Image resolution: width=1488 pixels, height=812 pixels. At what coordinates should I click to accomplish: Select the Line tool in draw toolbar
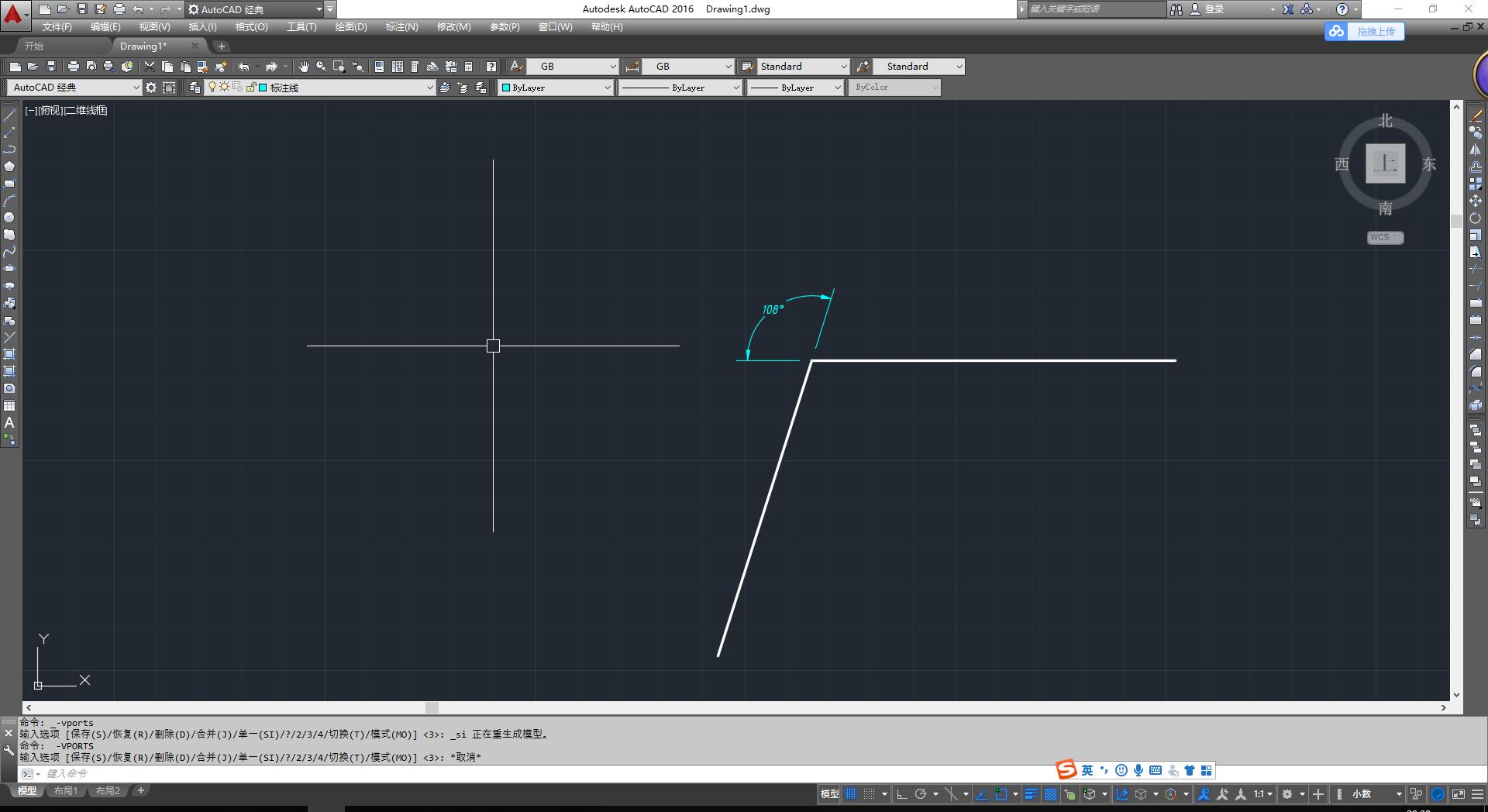[x=9, y=115]
